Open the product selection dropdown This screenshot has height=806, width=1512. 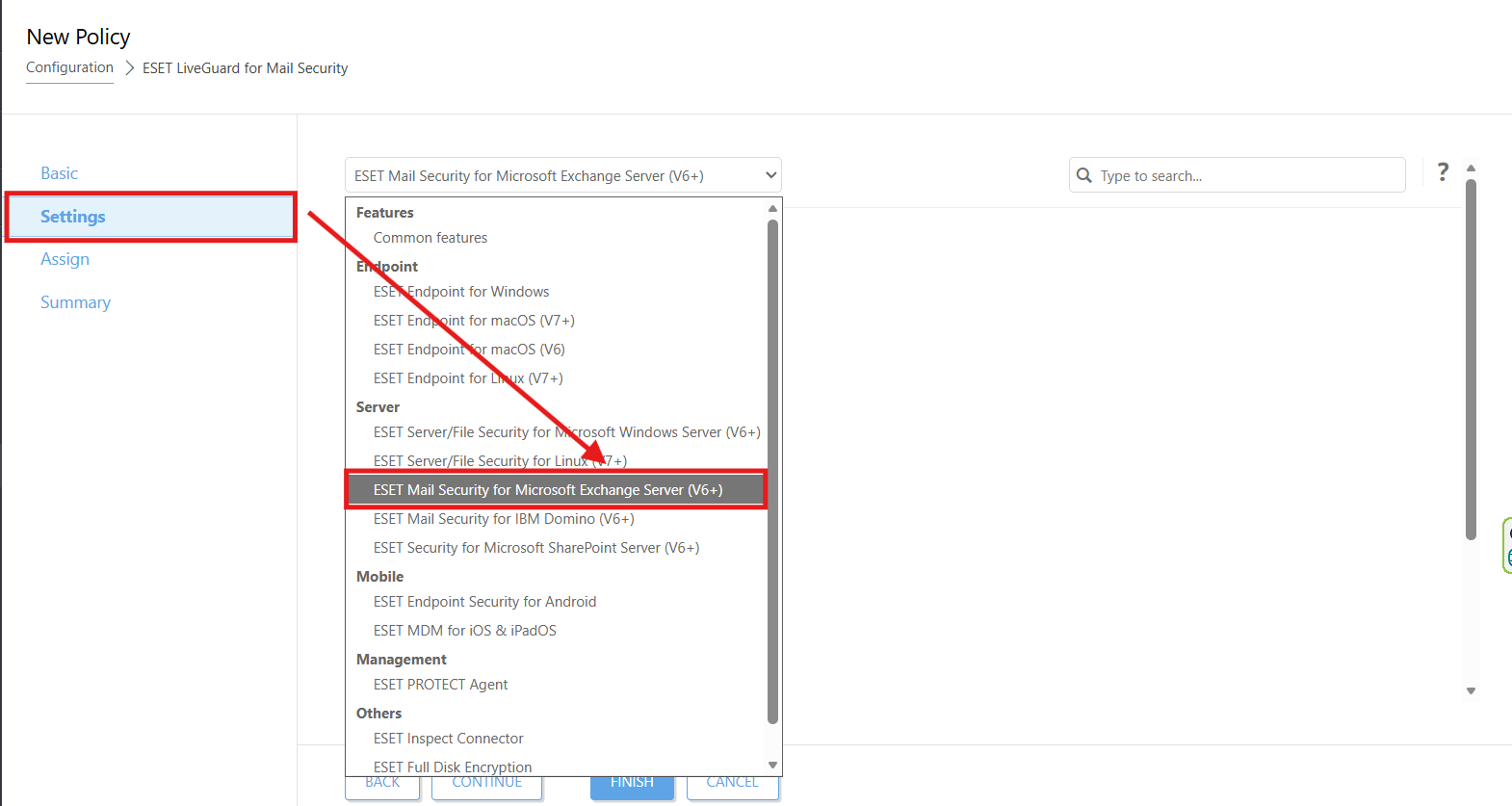563,175
